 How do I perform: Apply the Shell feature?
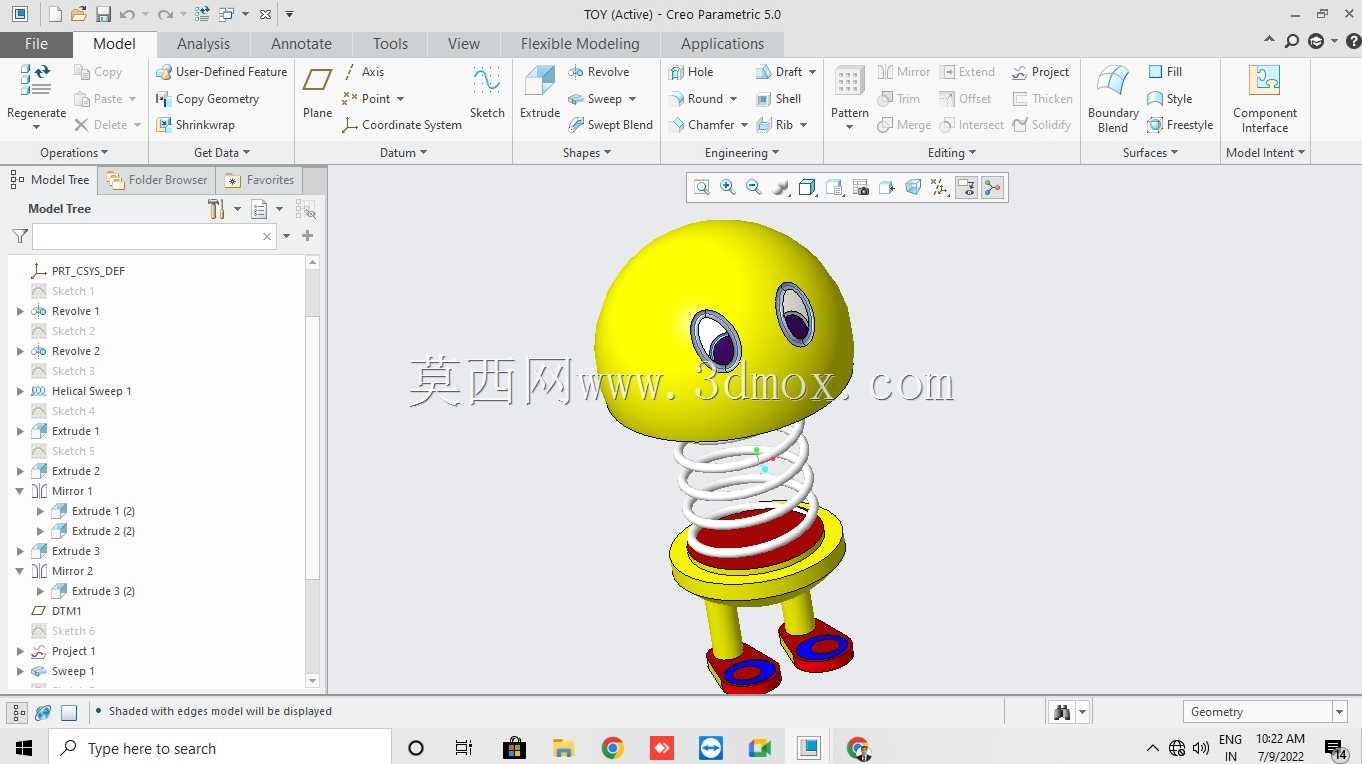(779, 99)
